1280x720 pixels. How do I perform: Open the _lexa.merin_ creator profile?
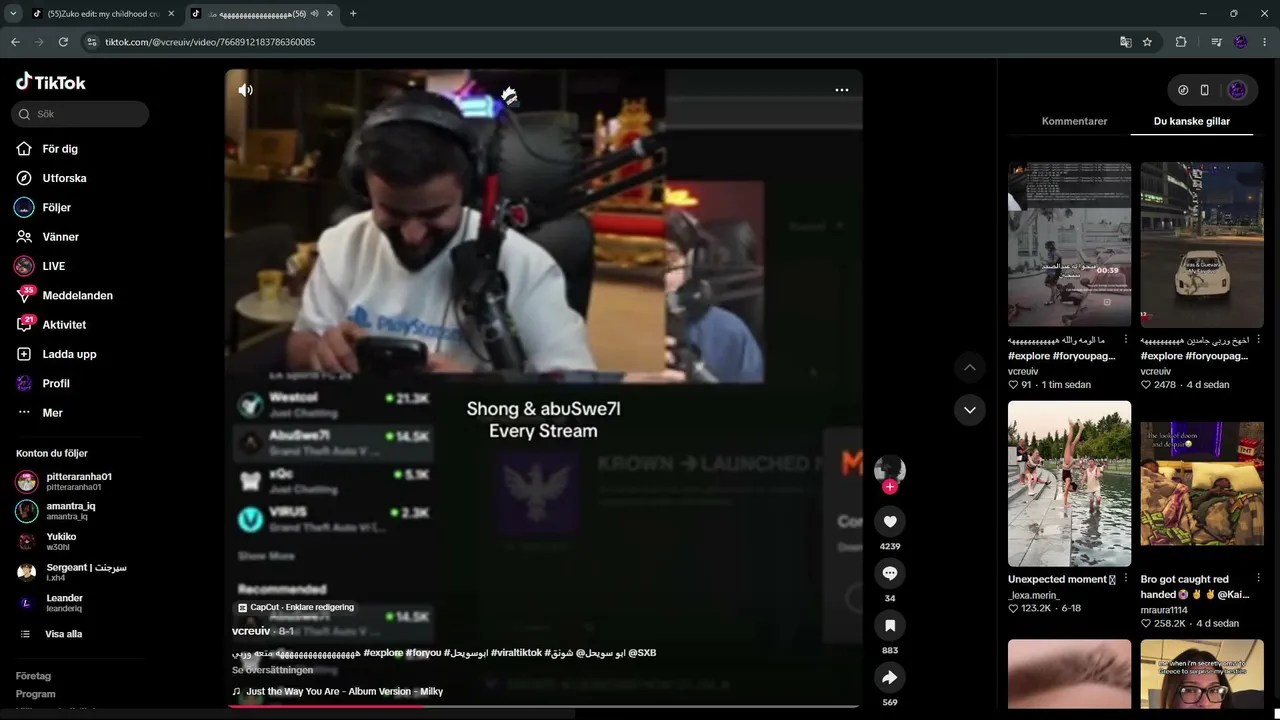(1034, 595)
